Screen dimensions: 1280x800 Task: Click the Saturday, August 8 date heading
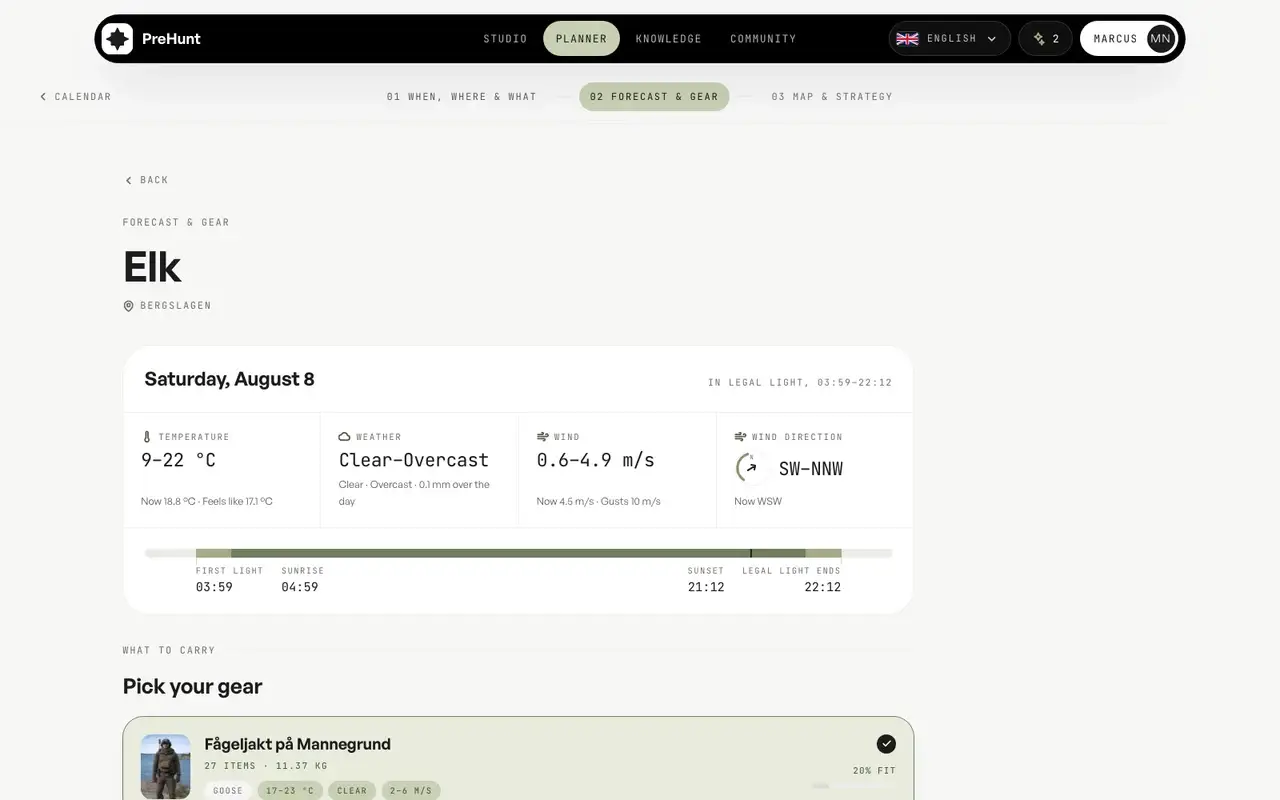(229, 379)
